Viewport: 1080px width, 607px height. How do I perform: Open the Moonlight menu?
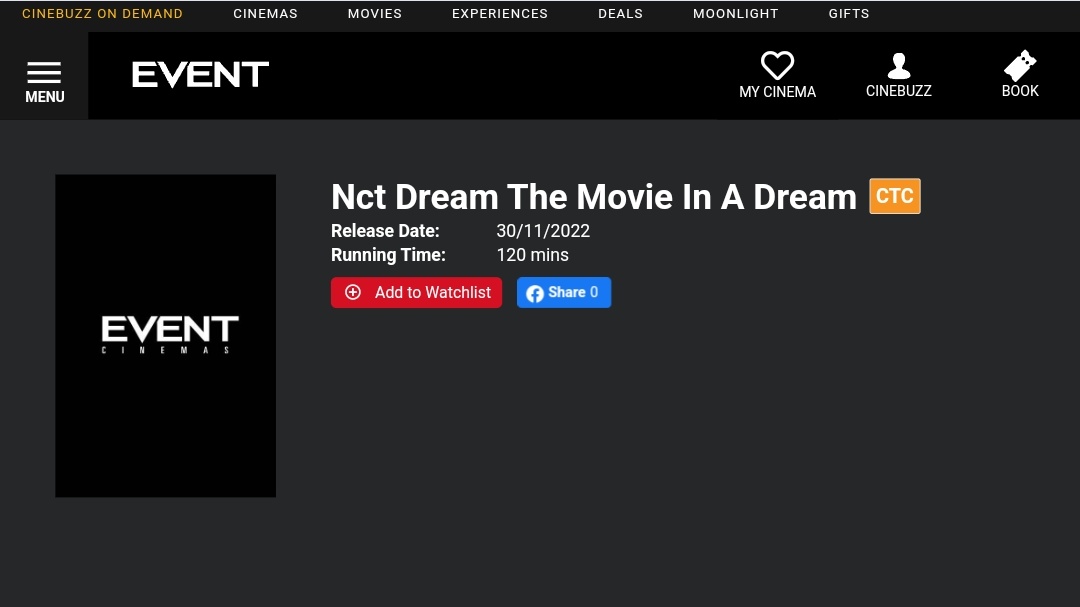pos(736,14)
